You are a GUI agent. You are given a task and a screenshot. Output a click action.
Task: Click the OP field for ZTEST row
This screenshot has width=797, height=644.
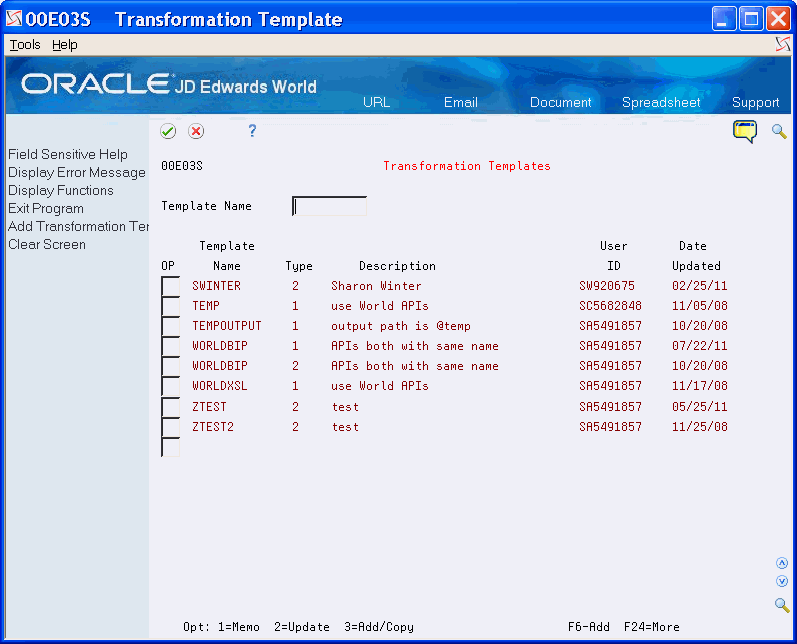pos(170,407)
